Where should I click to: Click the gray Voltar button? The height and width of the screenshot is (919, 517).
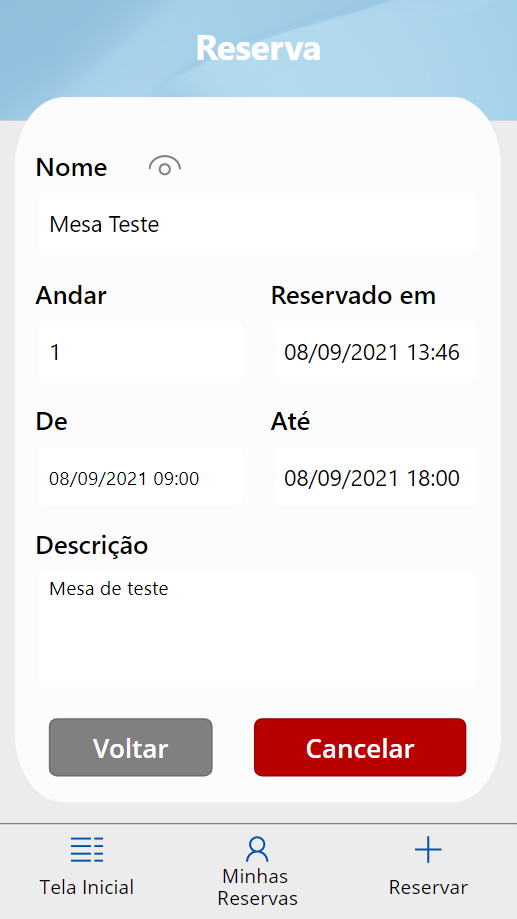coord(131,747)
